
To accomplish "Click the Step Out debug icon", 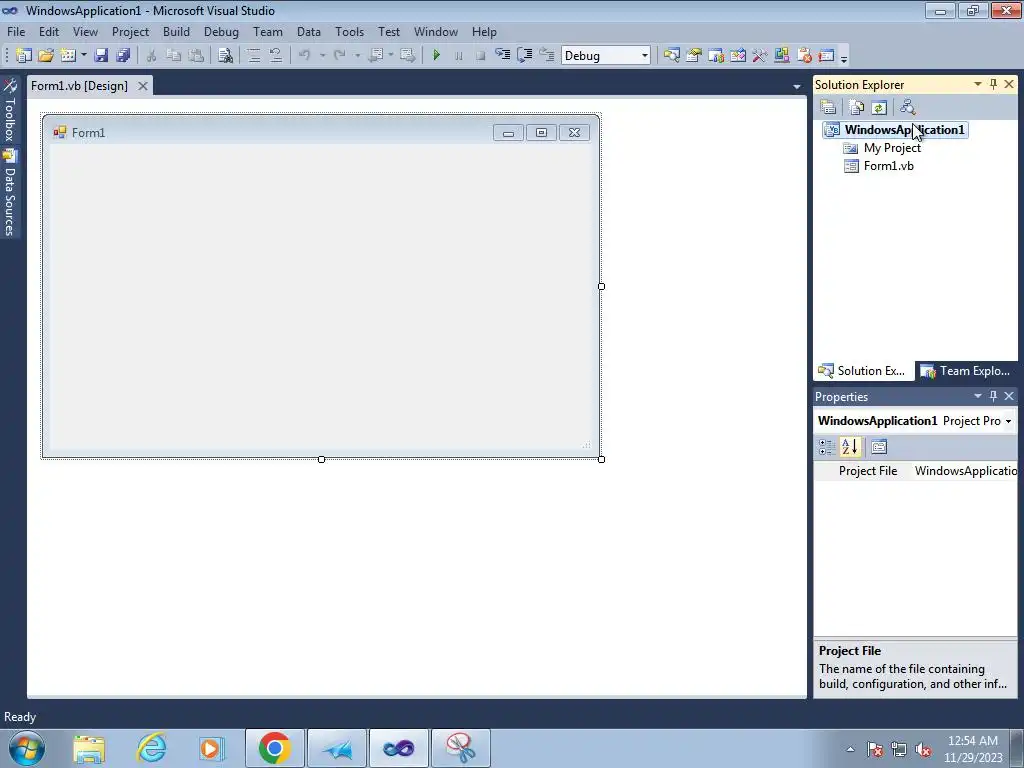I will pyautogui.click(x=547, y=56).
